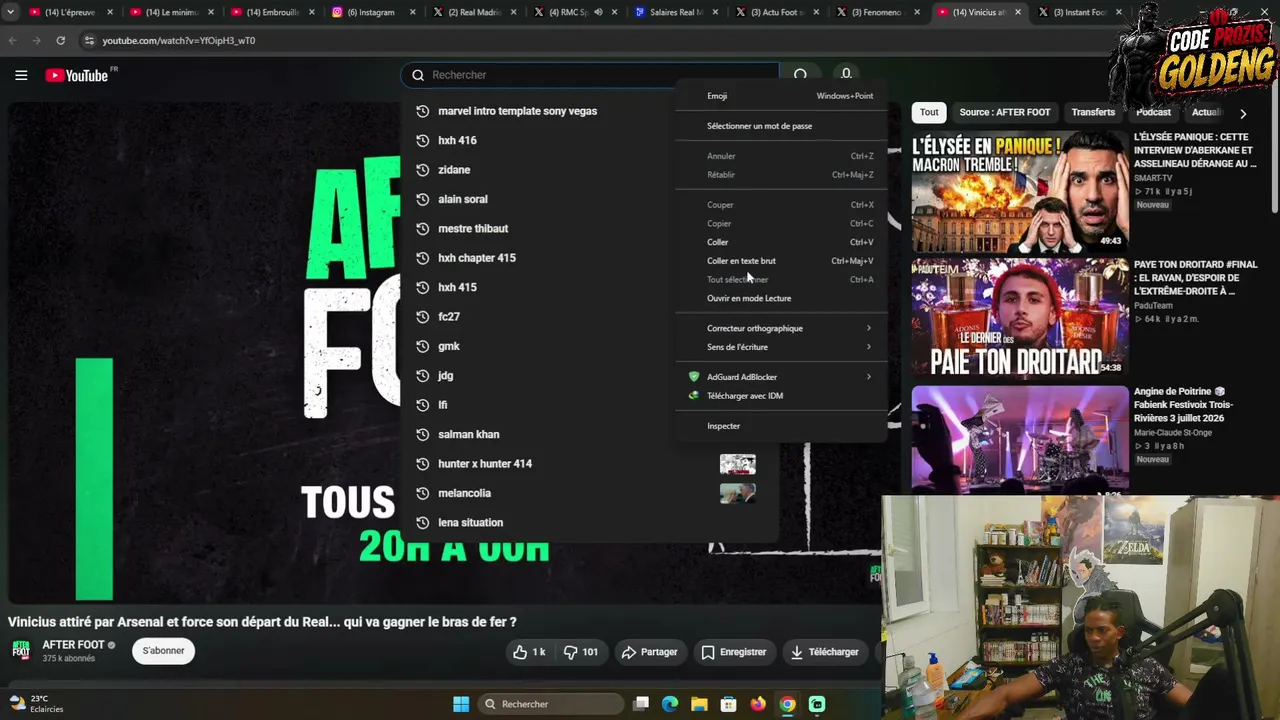Select Inspecter in the context menu
The image size is (1280, 720).
click(x=780, y=426)
